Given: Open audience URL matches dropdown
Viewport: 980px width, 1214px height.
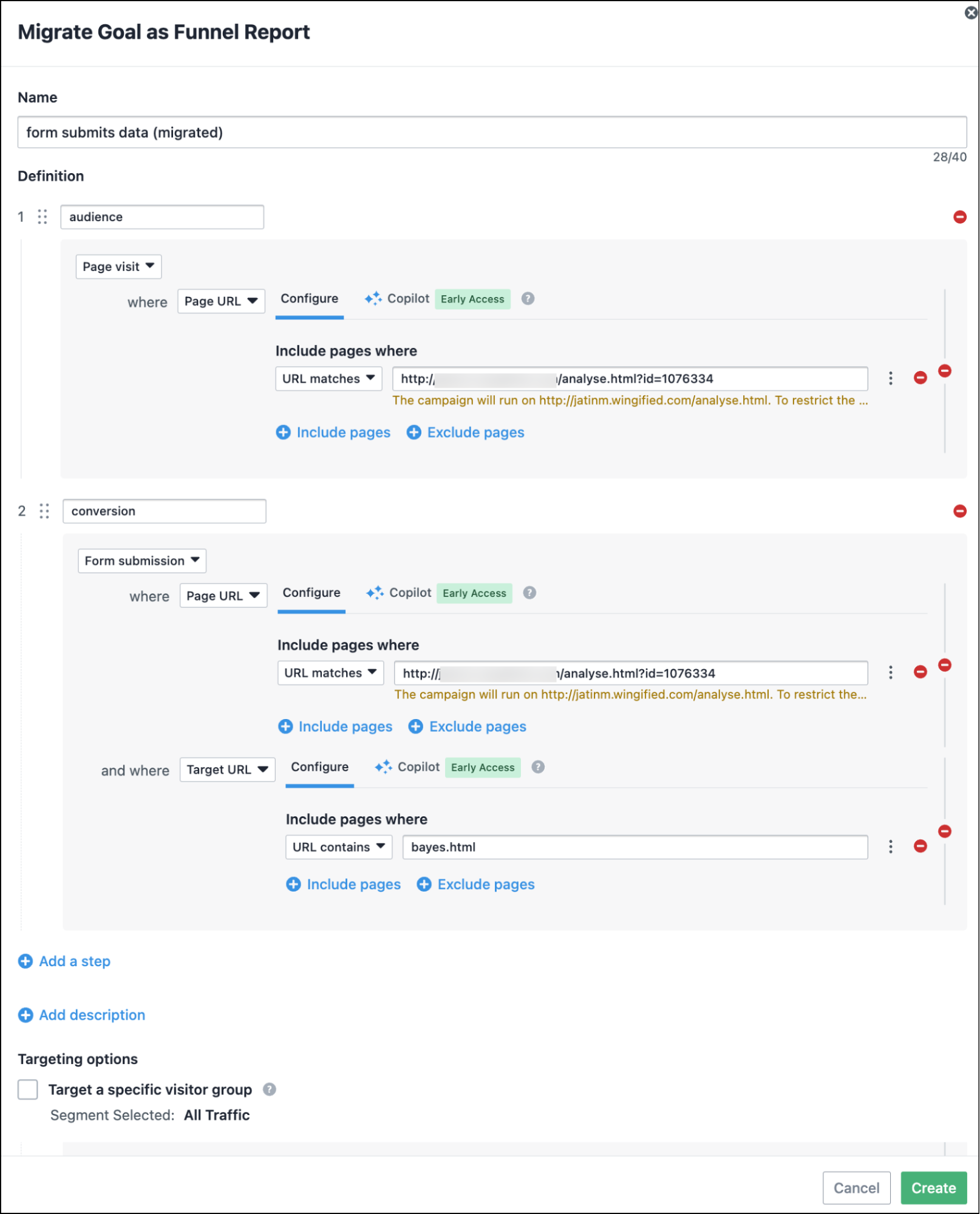Looking at the screenshot, I should pyautogui.click(x=328, y=378).
